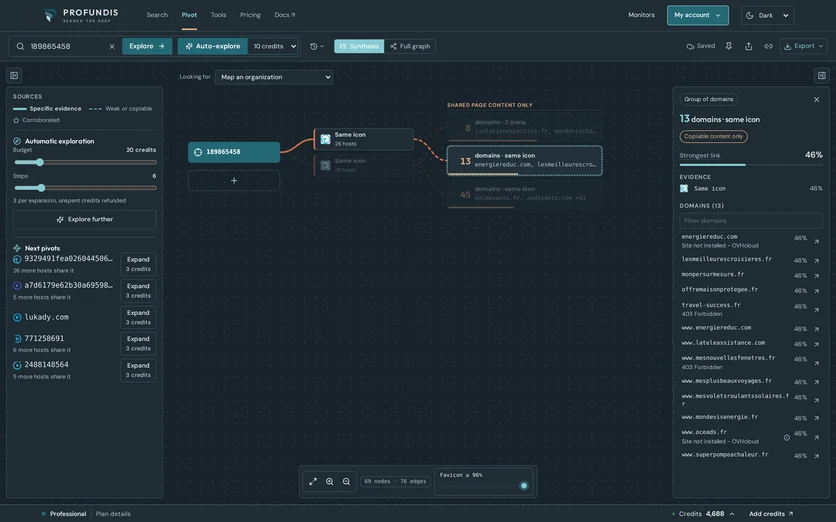Open www.lateleassistance.com external arrow
The image size is (836, 522).
coord(816,344)
